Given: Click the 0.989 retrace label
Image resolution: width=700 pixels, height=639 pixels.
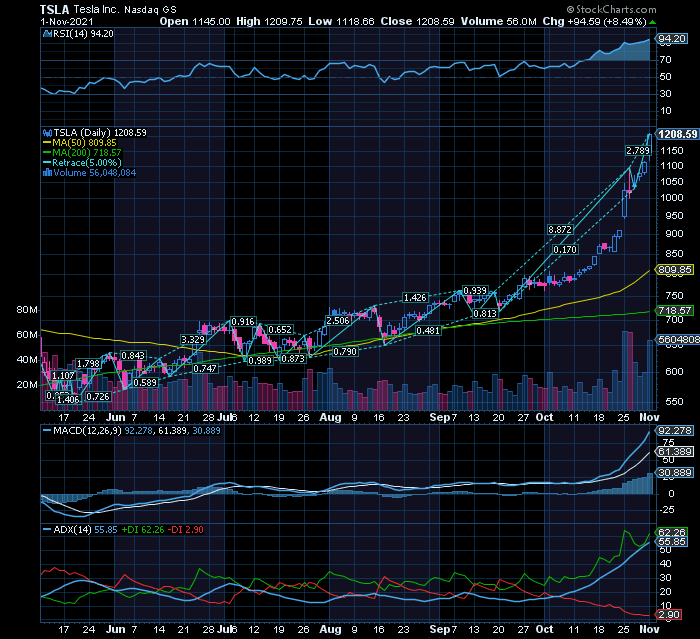Looking at the screenshot, I should pos(260,360).
